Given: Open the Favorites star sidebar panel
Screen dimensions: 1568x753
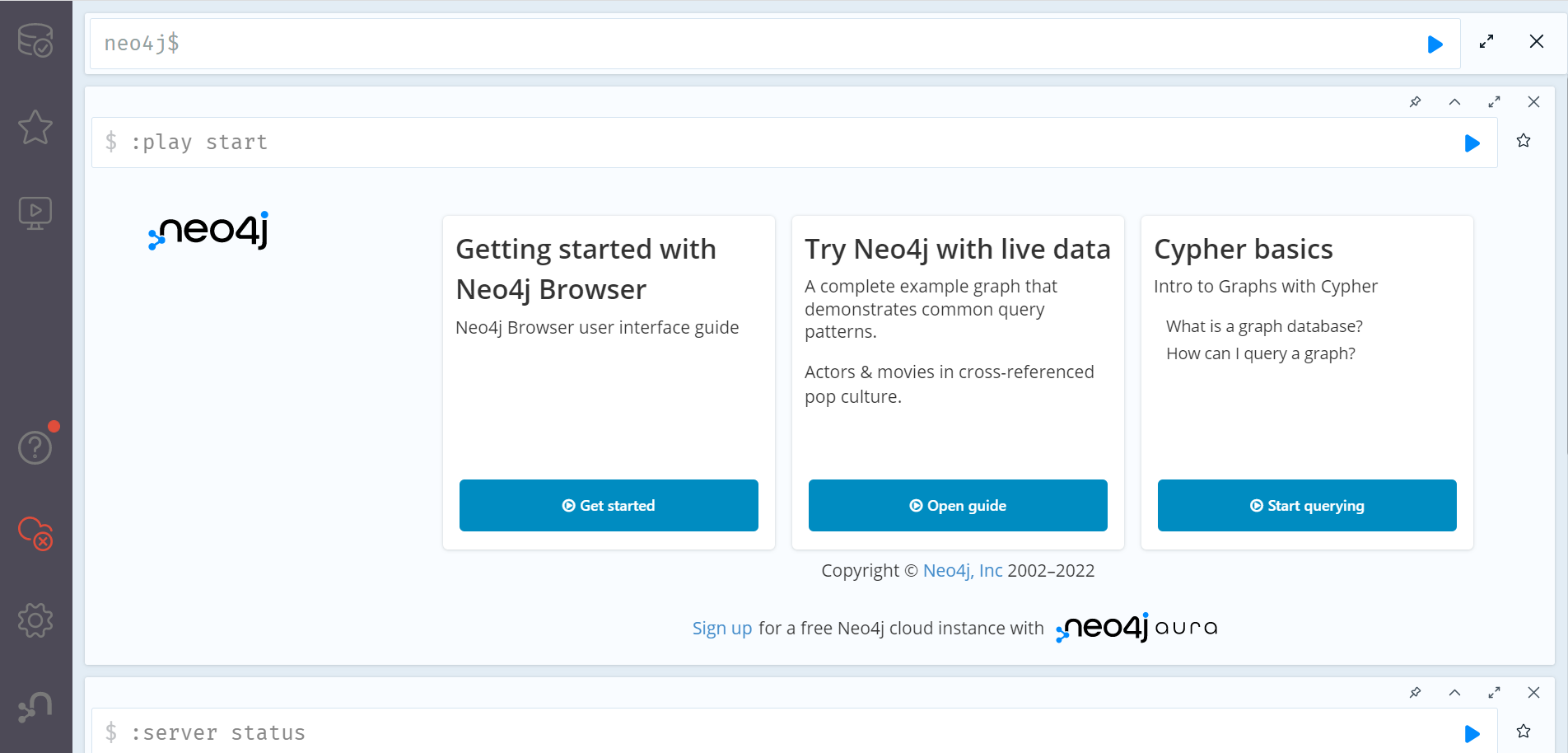Looking at the screenshot, I should [x=35, y=128].
